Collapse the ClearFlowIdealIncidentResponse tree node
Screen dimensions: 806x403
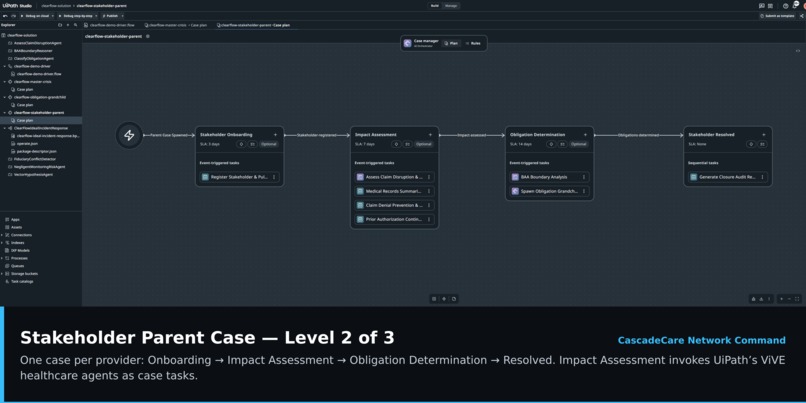pyautogui.click(x=5, y=128)
